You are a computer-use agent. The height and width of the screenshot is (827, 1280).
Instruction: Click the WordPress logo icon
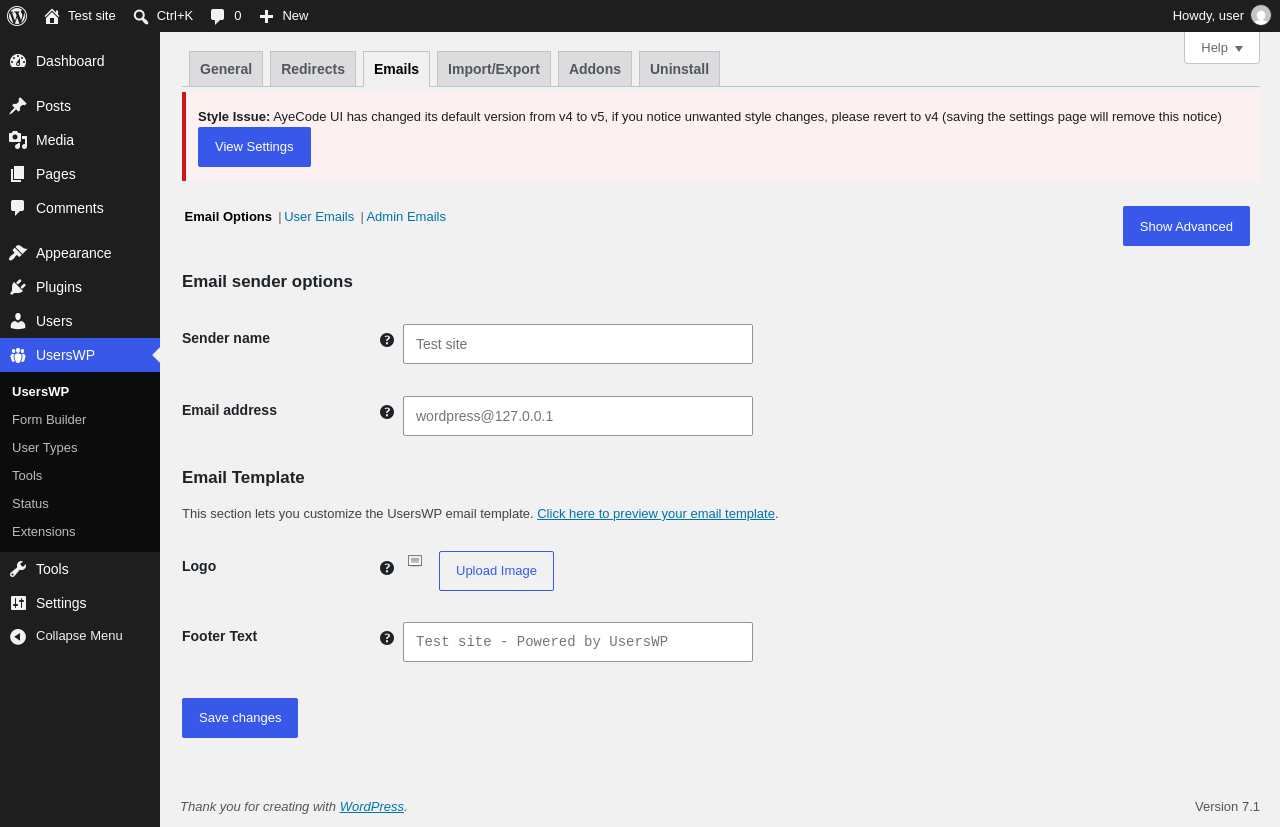(17, 16)
